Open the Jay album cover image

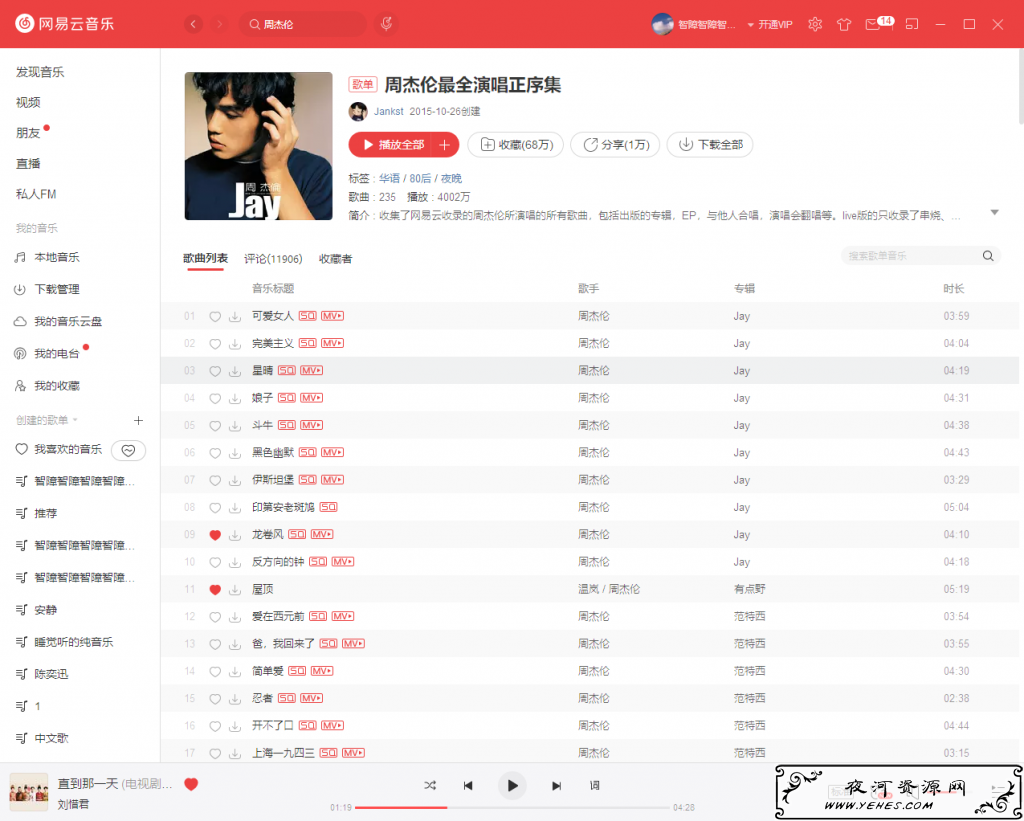(x=259, y=146)
